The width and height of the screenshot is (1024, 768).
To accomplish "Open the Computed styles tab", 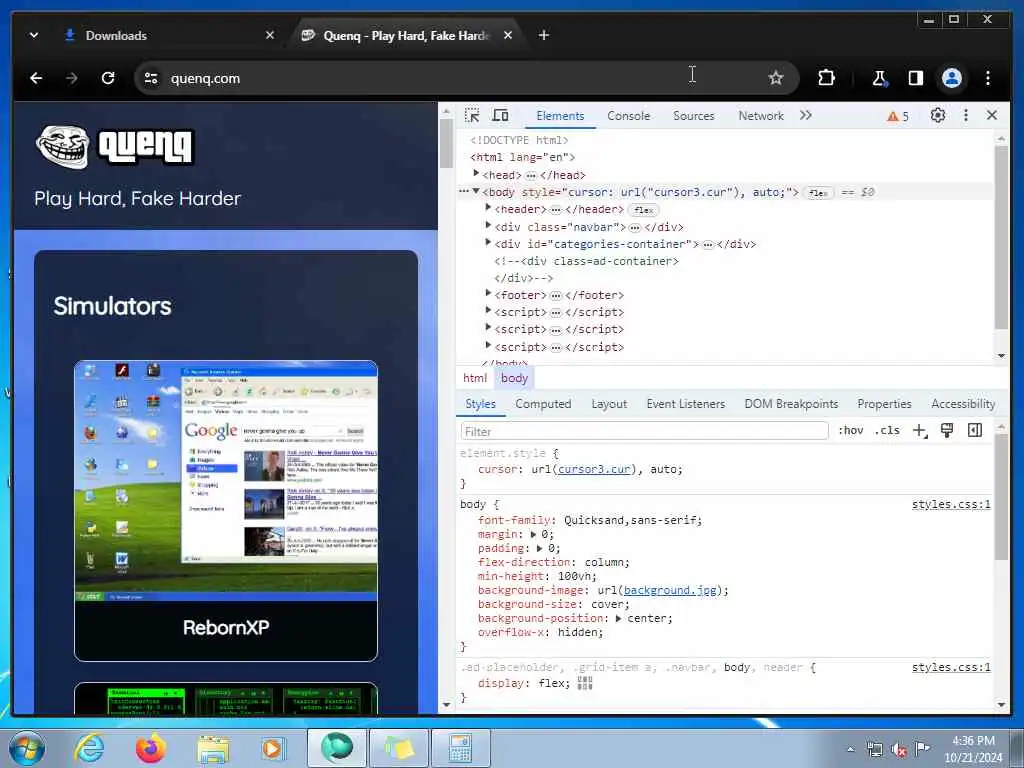I will coord(543,404).
